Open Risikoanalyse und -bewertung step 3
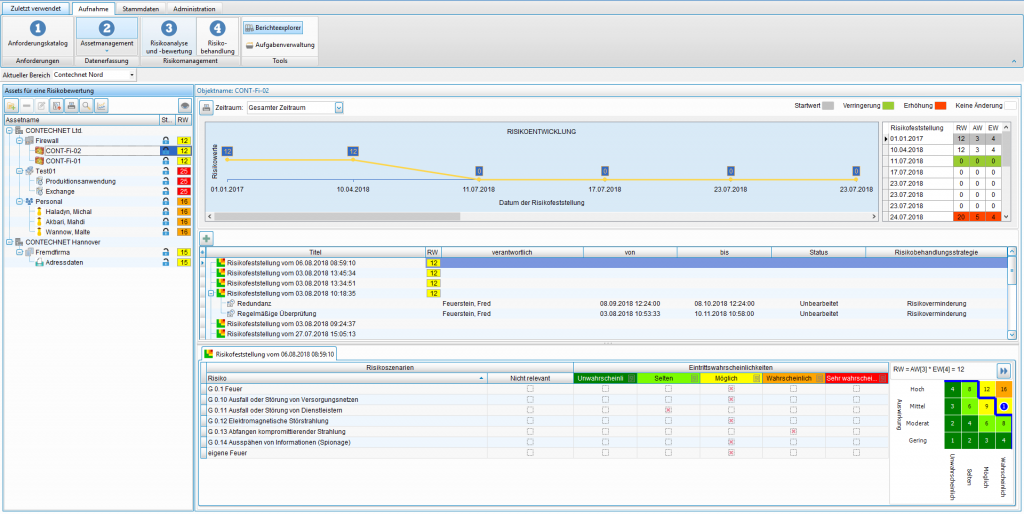Image resolution: width=1024 pixels, height=514 pixels. (x=168, y=28)
